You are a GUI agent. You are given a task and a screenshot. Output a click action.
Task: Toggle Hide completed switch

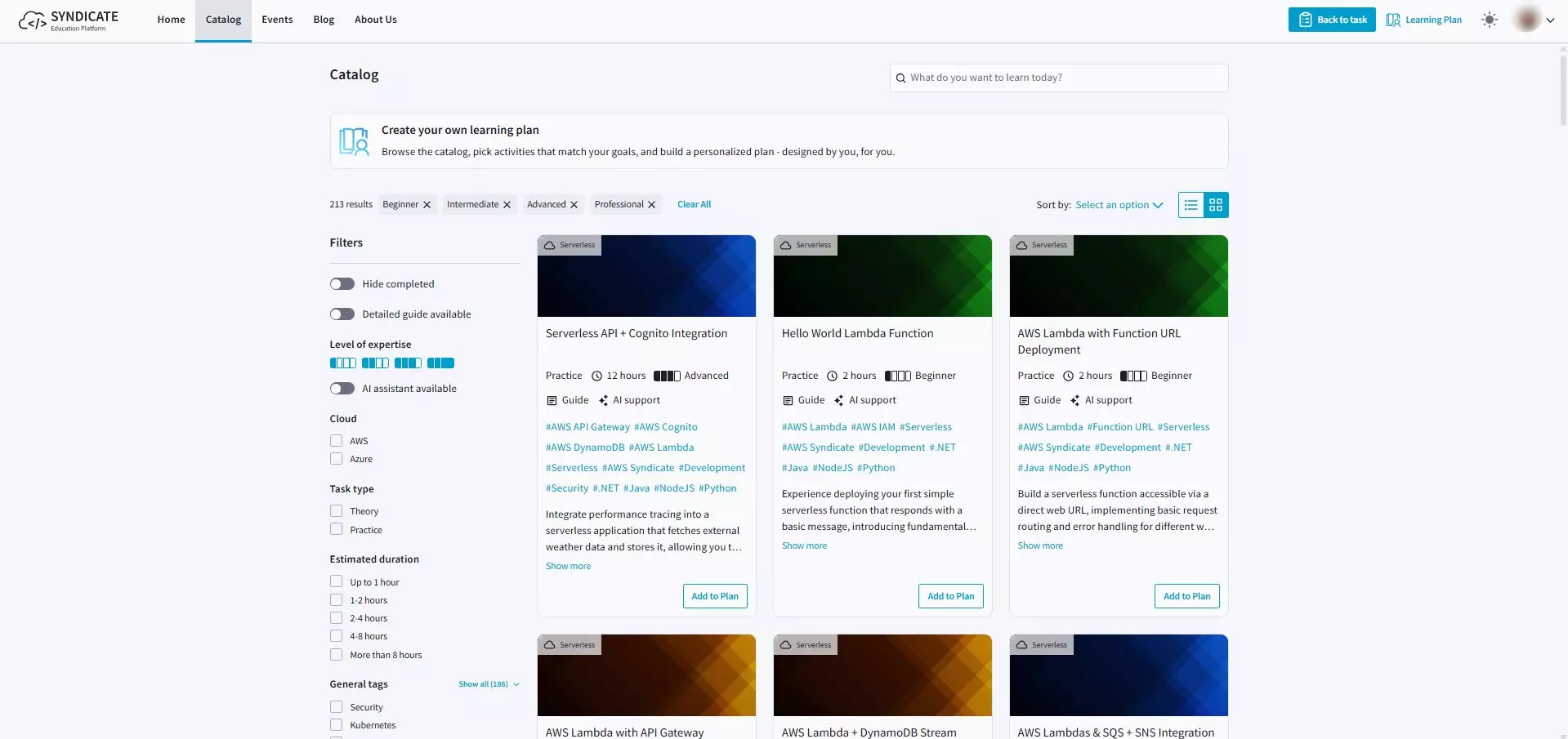pos(342,284)
